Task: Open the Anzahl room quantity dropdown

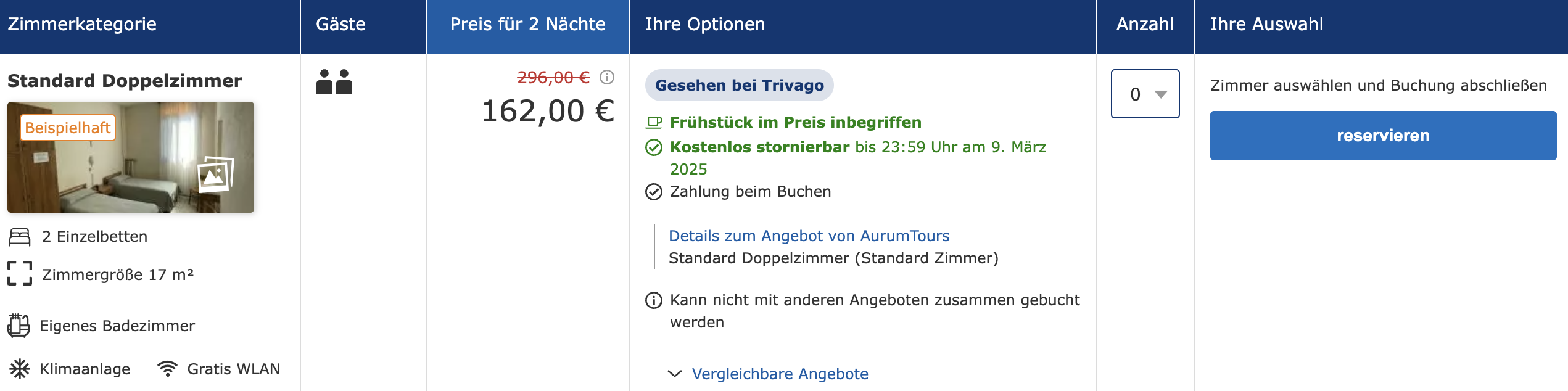Action: click(x=1145, y=94)
